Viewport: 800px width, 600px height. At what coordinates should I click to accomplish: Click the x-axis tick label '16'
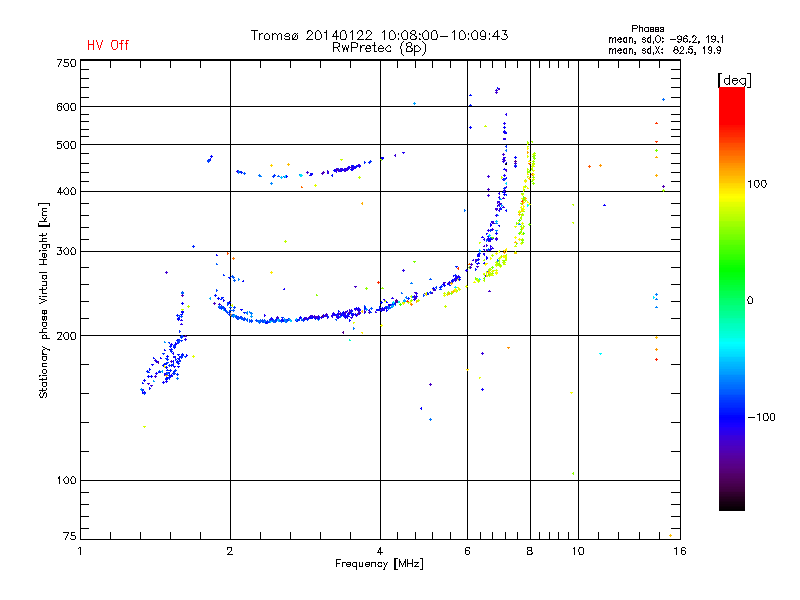coord(680,551)
